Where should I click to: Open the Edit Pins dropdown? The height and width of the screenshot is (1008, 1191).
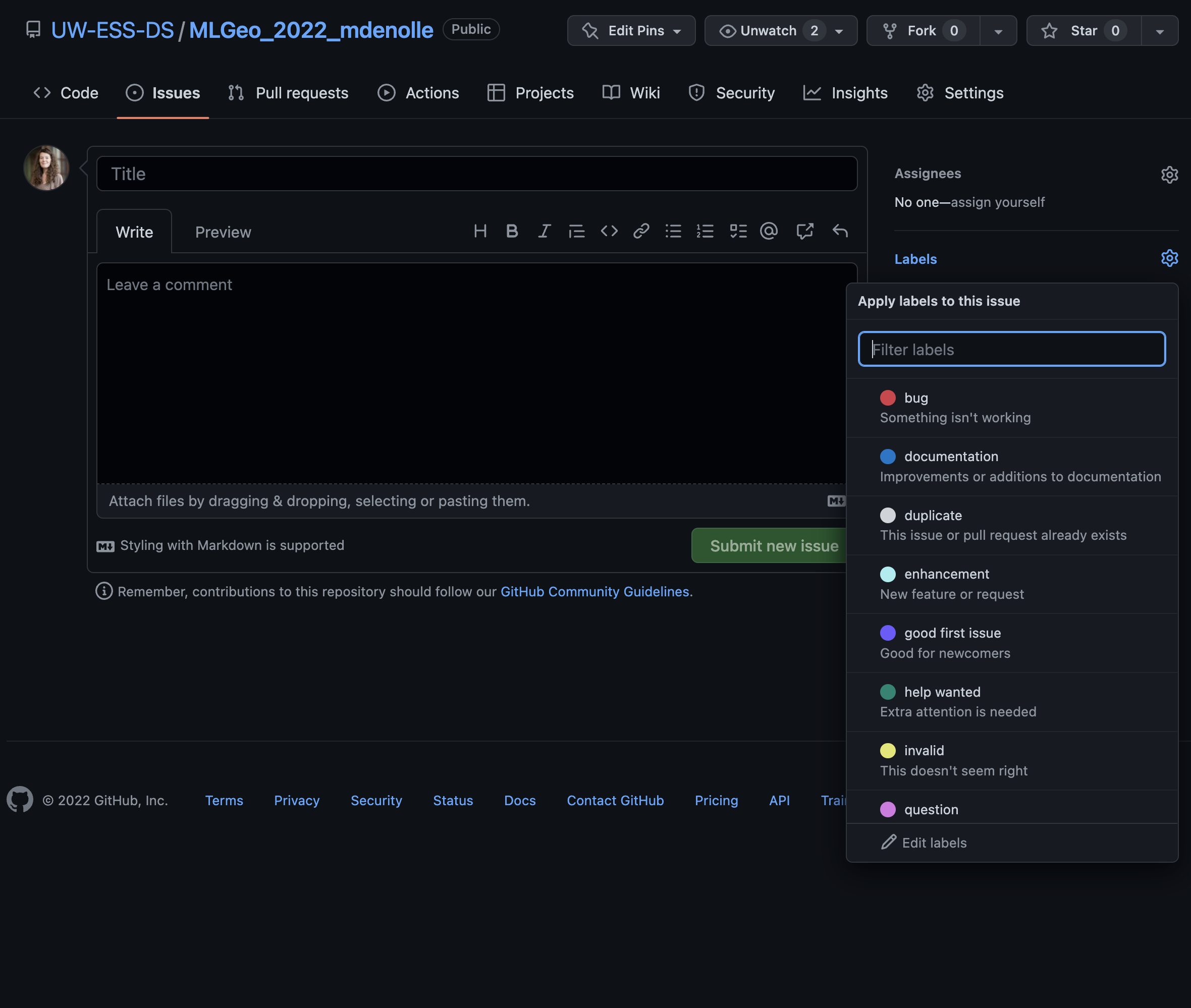click(631, 30)
